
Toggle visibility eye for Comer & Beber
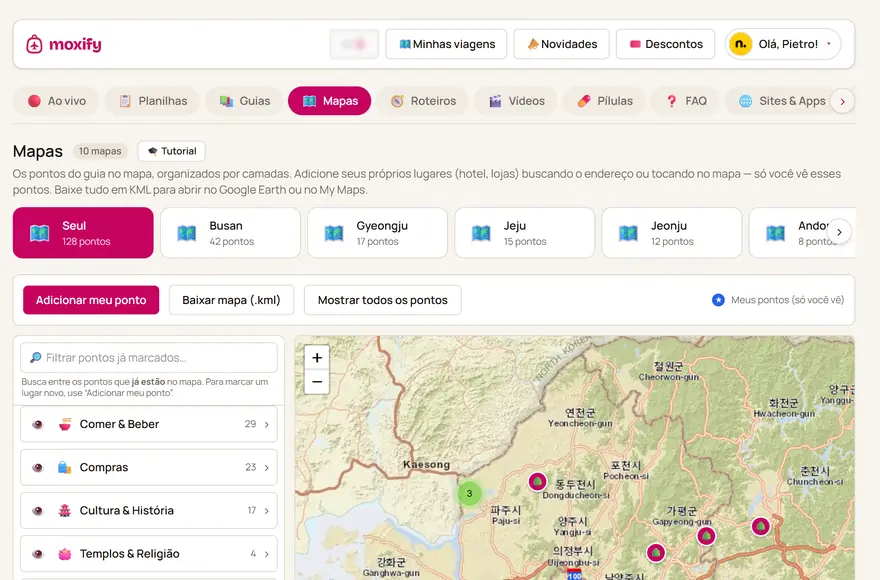click(38, 424)
